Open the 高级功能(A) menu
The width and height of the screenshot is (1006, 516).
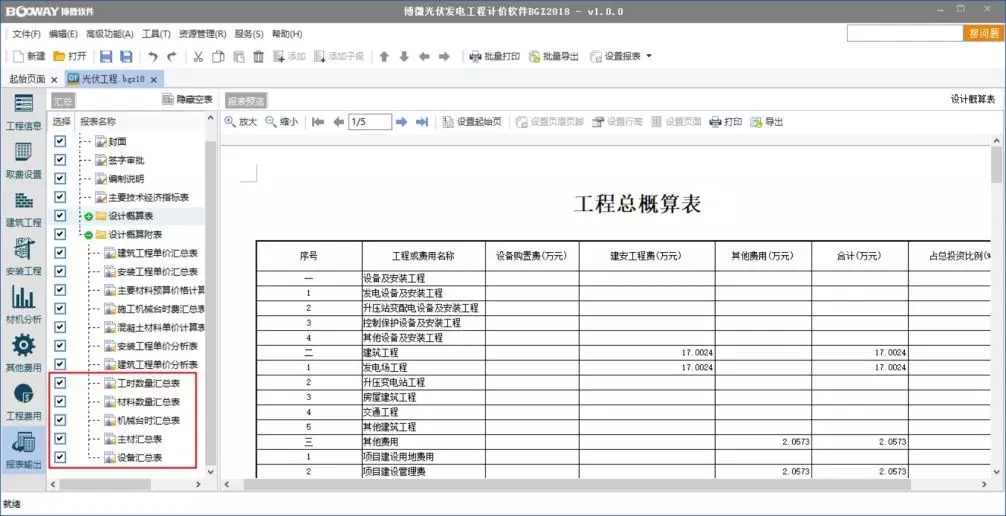[x=110, y=34]
